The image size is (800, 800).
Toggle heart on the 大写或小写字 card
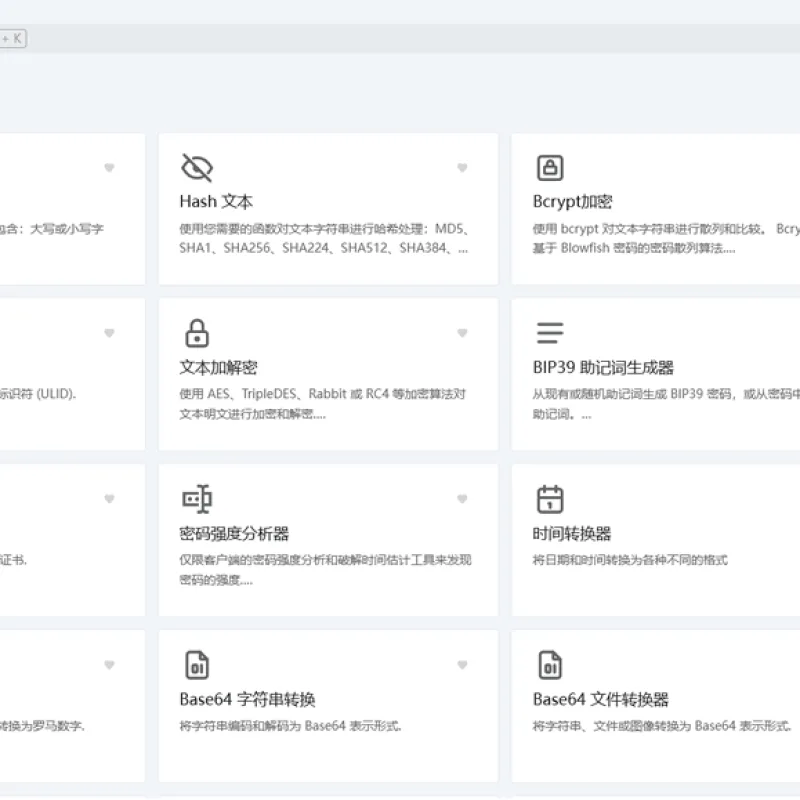point(109,167)
